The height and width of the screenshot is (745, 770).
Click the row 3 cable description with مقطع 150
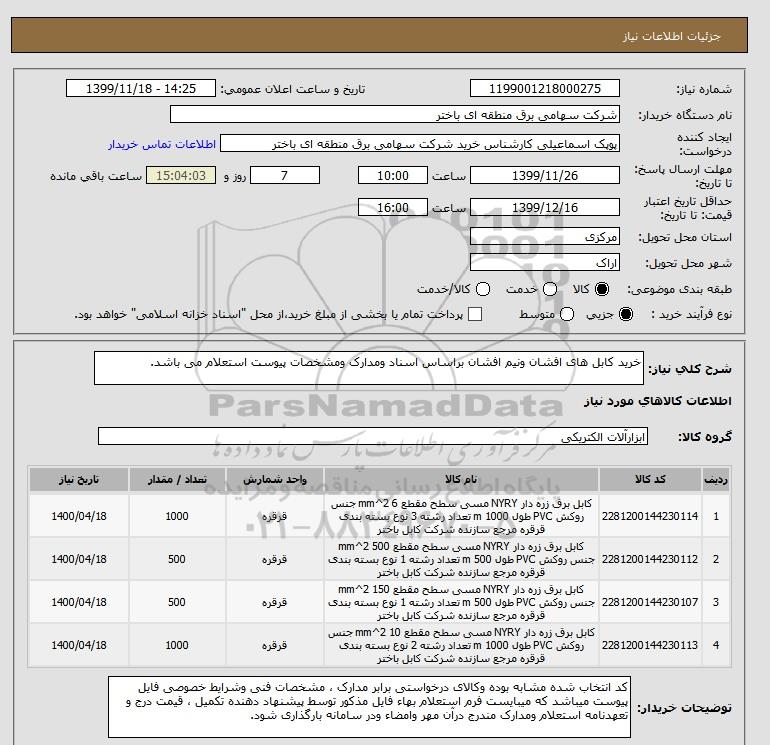click(461, 602)
